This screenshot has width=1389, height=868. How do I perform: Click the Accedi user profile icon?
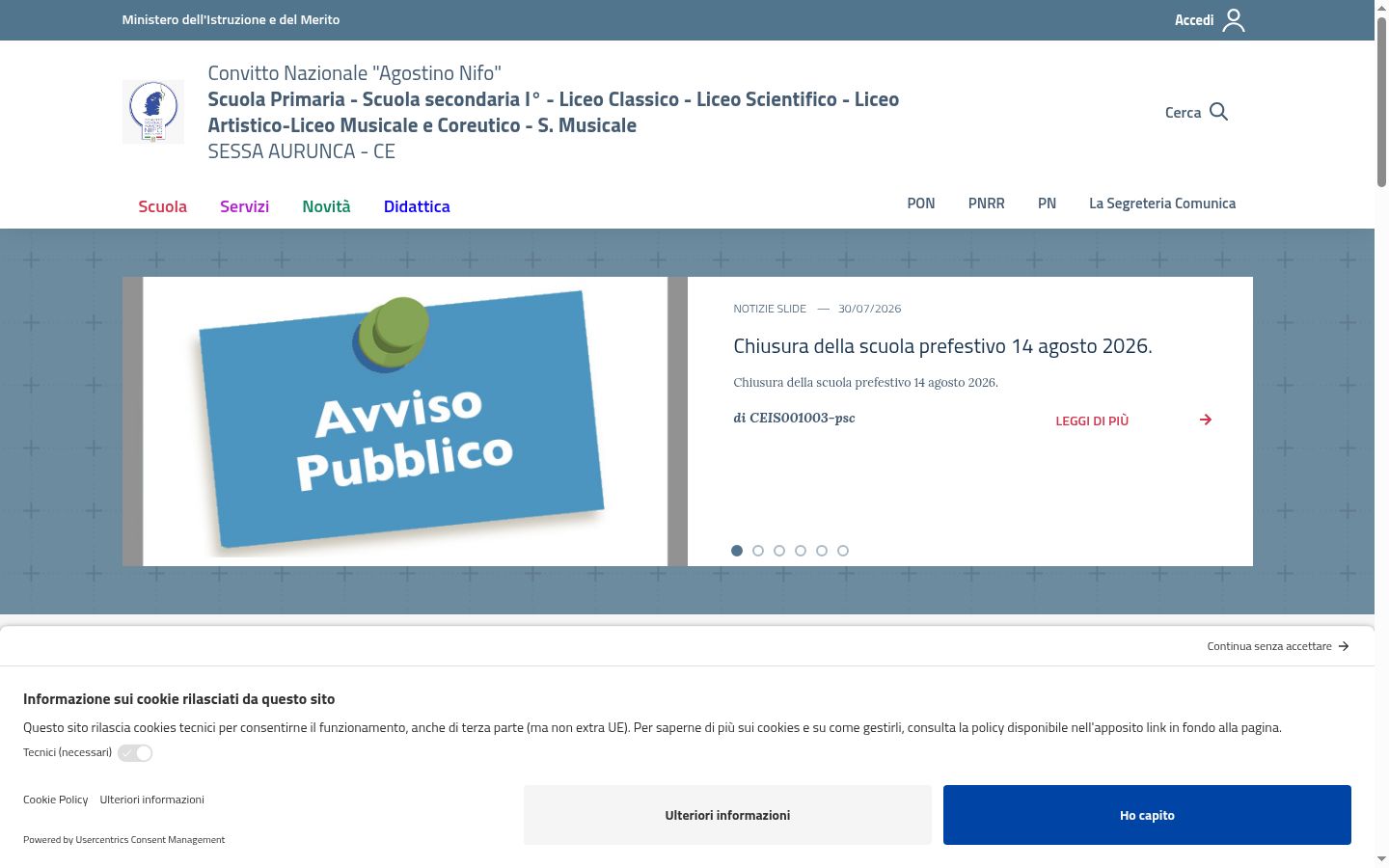[1234, 20]
